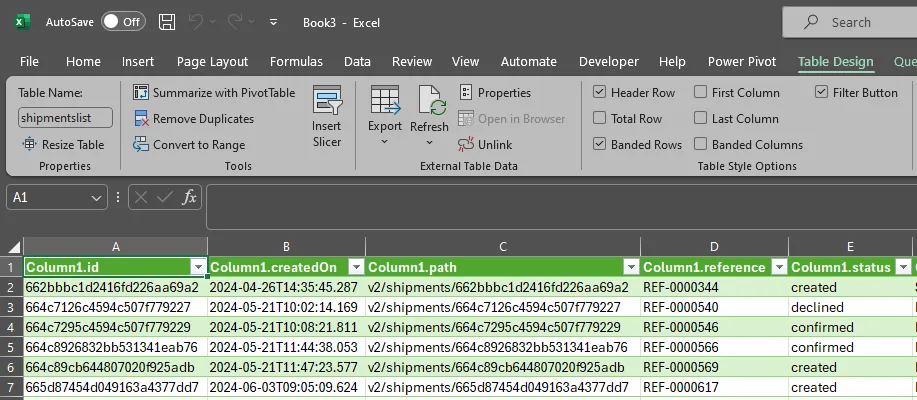Image resolution: width=917 pixels, height=400 pixels.
Task: Click the Insert Function fx icon
Action: point(189,198)
